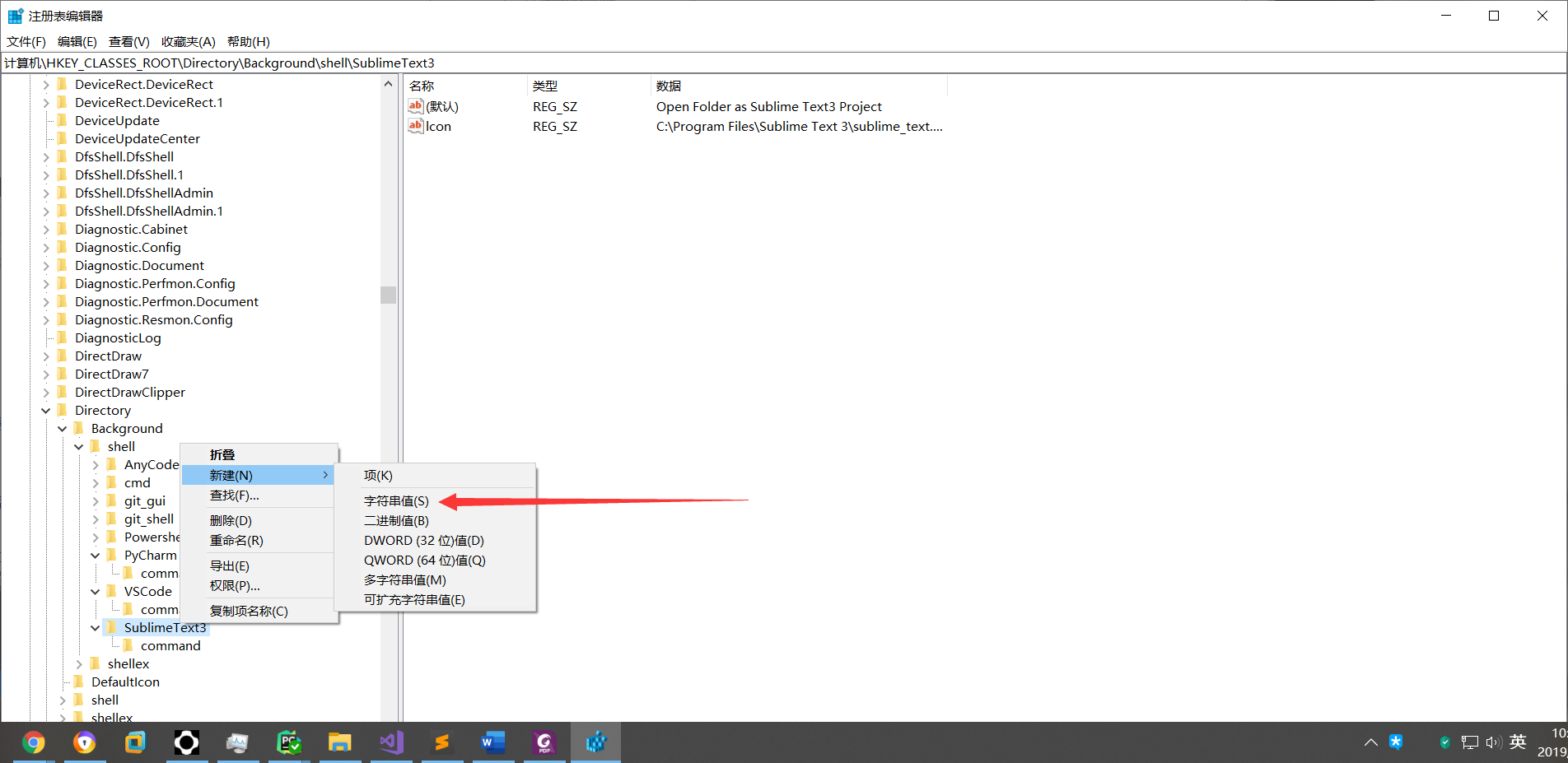
Task: Choose 折叠 in the context menu
Action: [259, 454]
